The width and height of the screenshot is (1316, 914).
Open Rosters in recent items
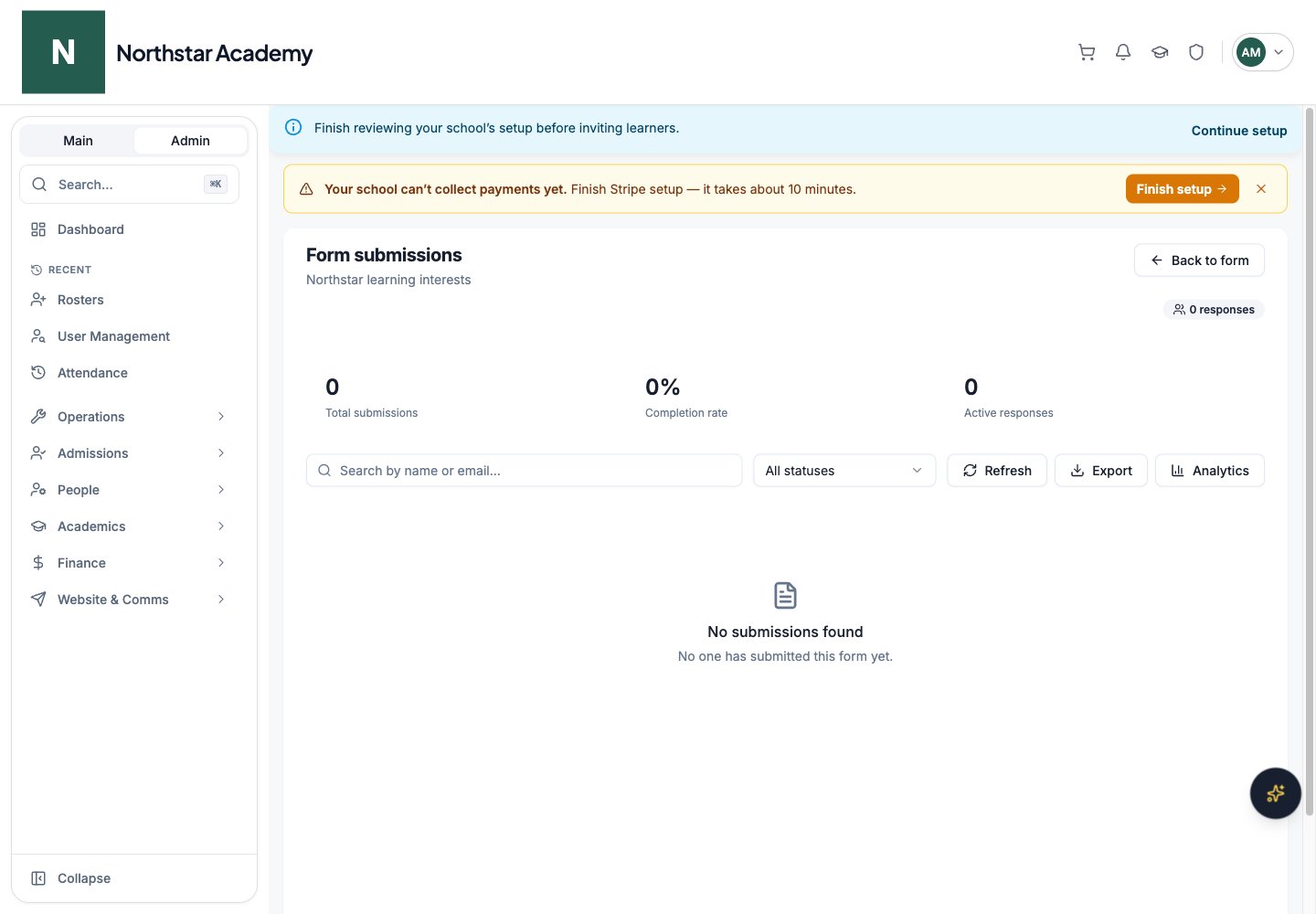129,300
